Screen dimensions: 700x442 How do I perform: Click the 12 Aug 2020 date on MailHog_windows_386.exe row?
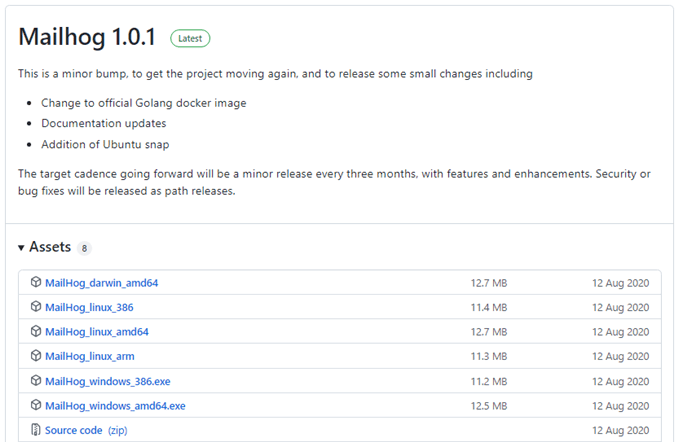point(621,382)
